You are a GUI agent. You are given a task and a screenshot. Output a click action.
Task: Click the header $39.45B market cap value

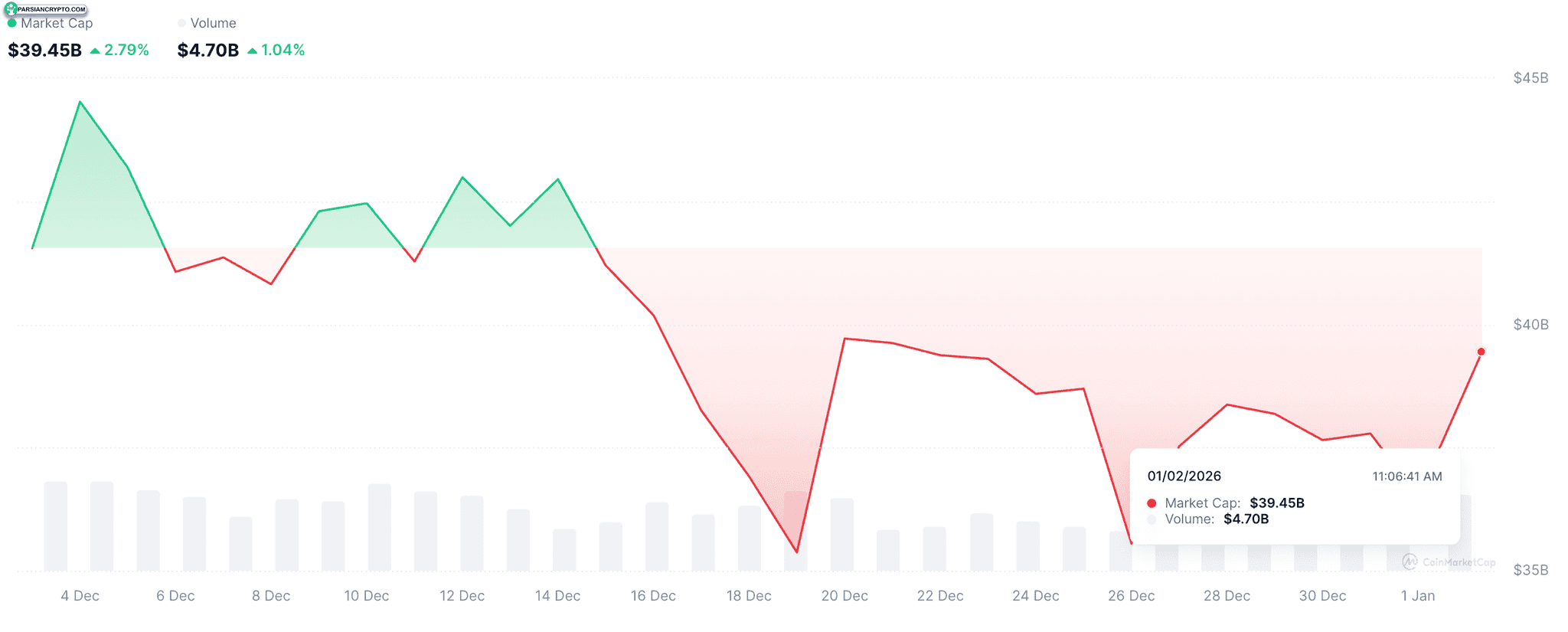[x=44, y=51]
